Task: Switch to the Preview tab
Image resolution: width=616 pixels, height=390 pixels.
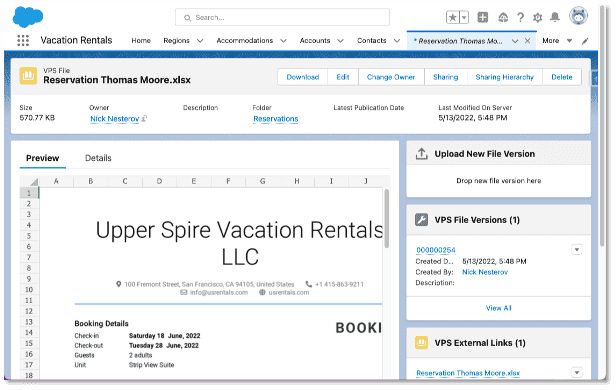Action: click(42, 158)
